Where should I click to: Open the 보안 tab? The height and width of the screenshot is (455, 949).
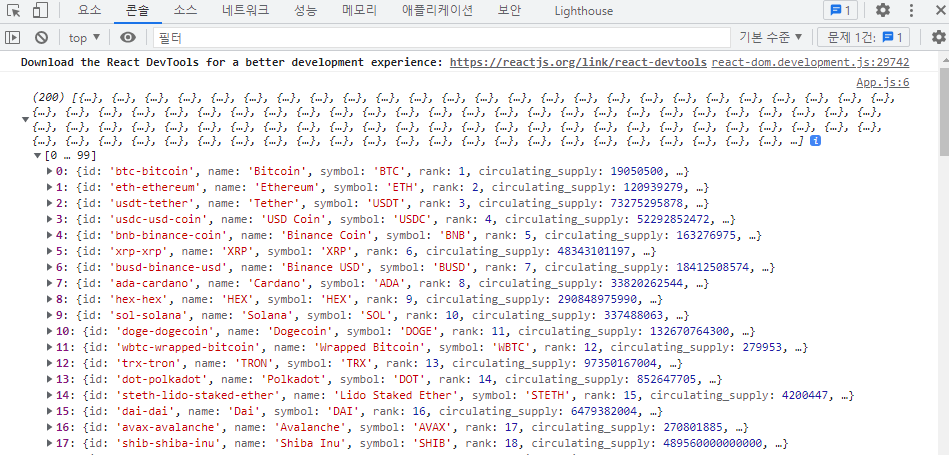(x=509, y=10)
